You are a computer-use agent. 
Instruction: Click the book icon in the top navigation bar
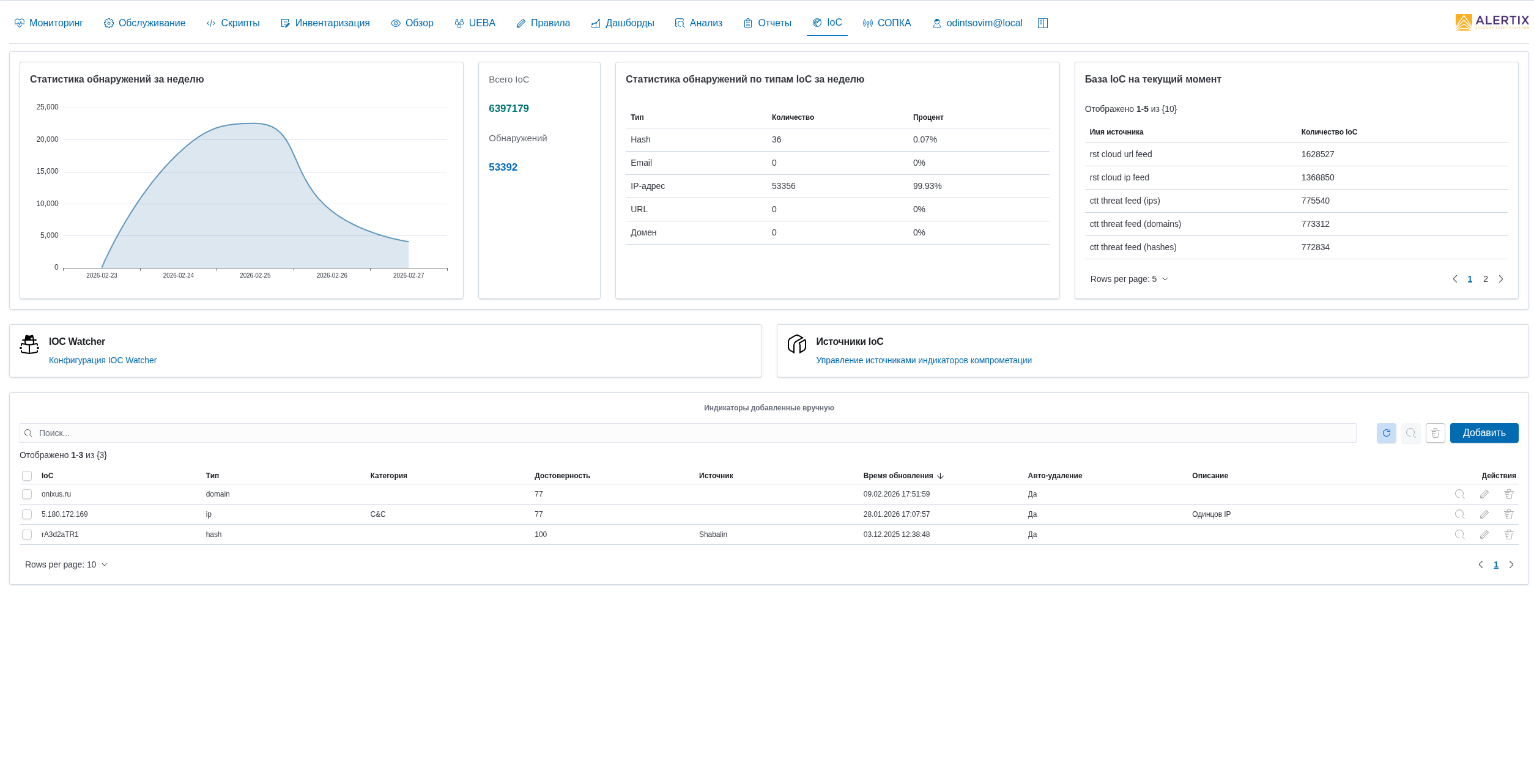pos(1043,23)
